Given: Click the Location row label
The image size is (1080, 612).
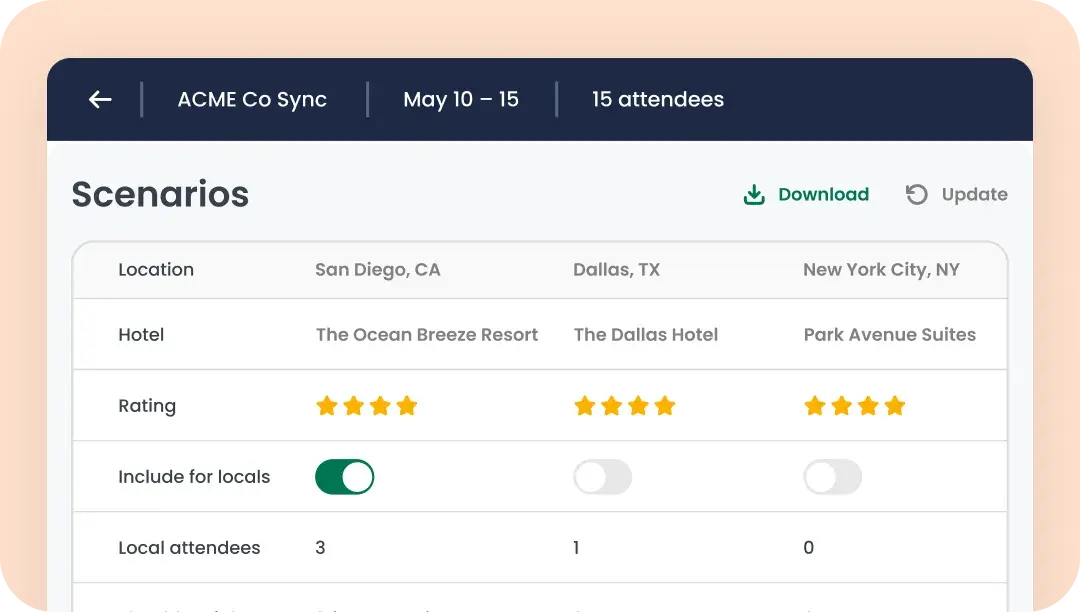Looking at the screenshot, I should [x=156, y=270].
